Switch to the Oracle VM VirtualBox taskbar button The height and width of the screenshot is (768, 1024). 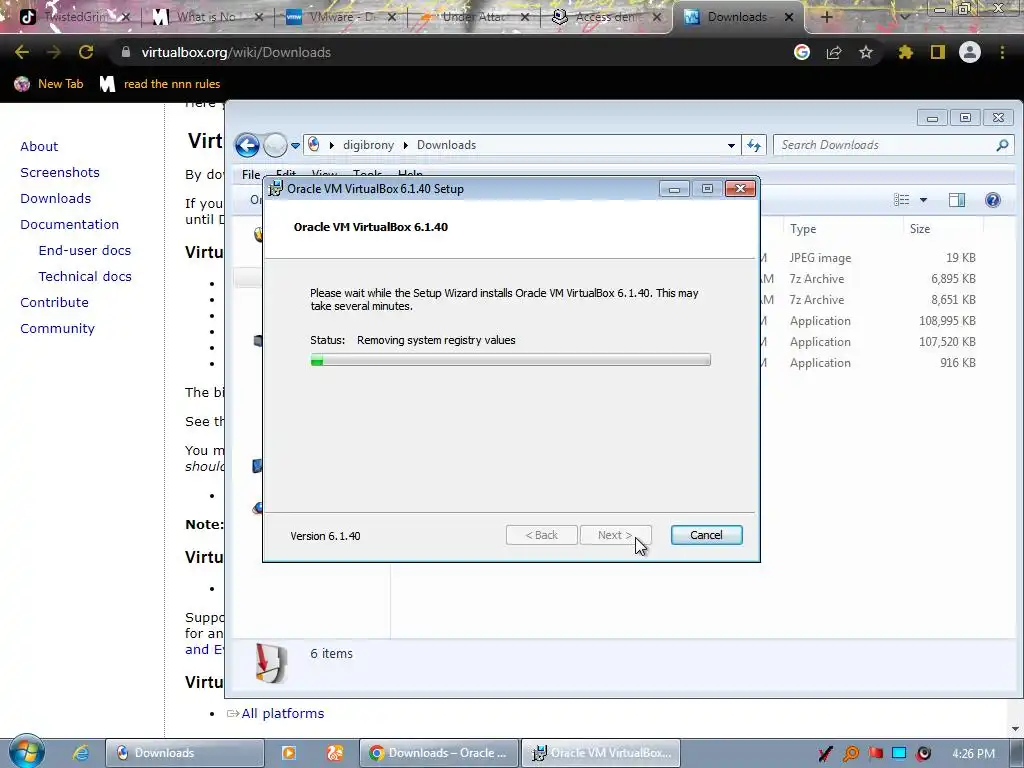tap(601, 753)
